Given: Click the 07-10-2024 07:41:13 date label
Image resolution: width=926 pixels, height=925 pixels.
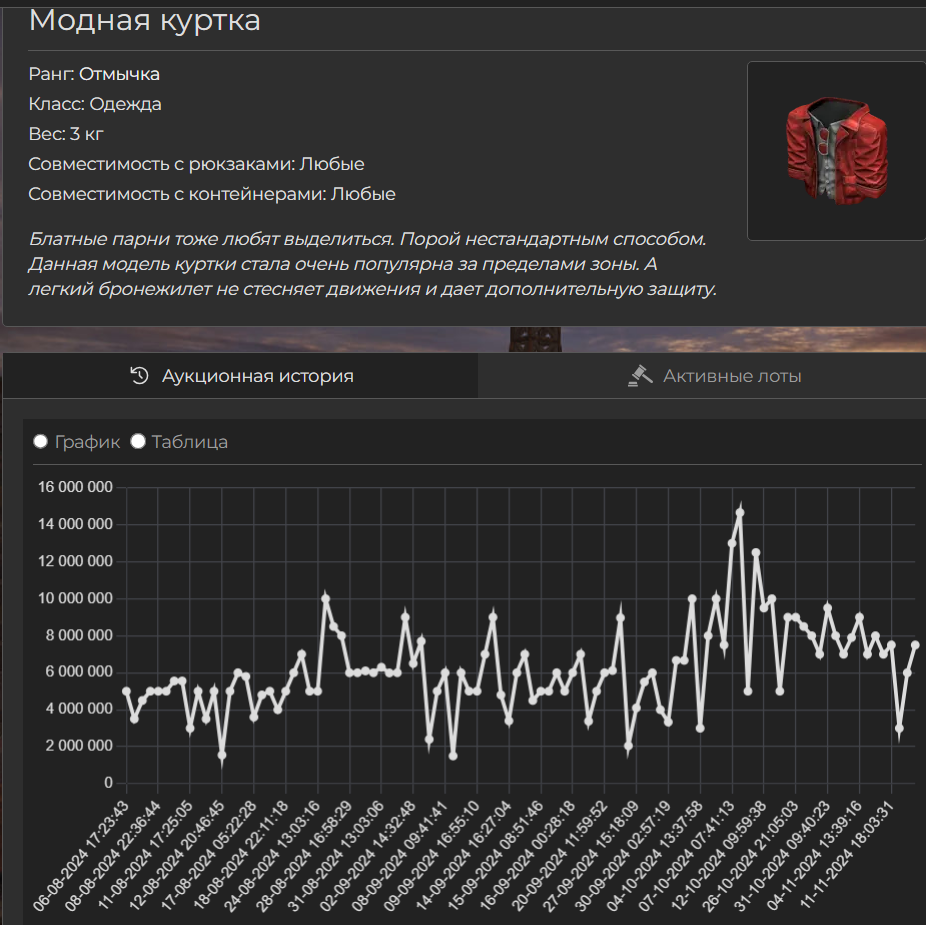Looking at the screenshot, I should click(x=686, y=855).
